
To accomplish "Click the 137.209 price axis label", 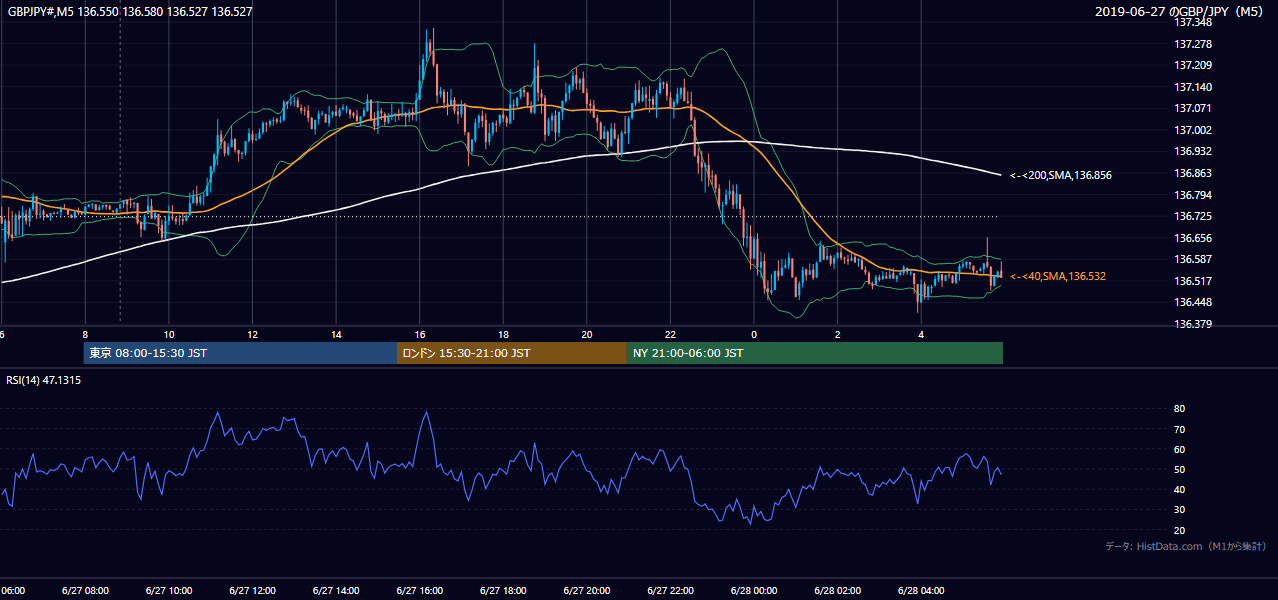I will tap(1193, 66).
